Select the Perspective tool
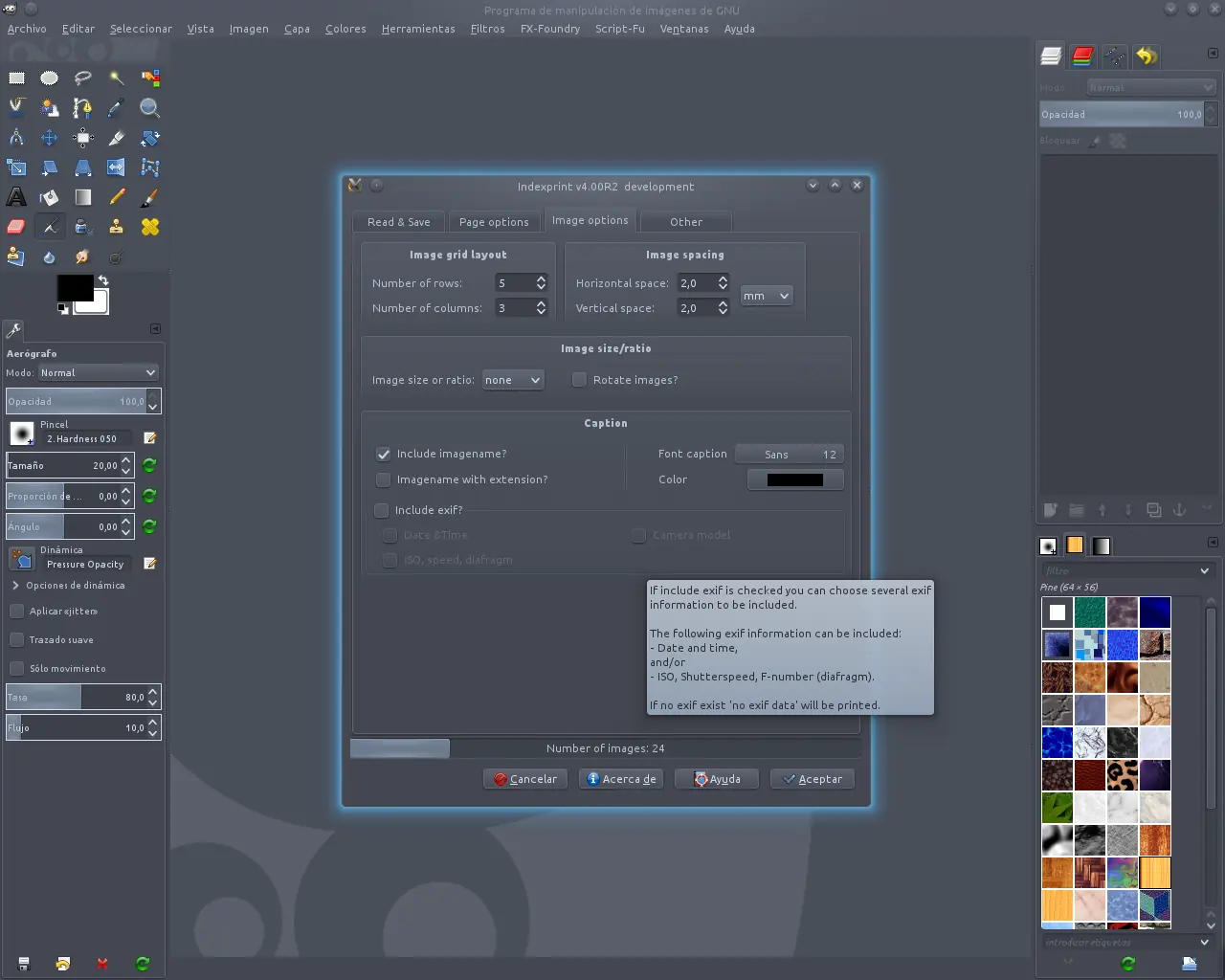Screen dimensions: 1225x980 (83, 167)
